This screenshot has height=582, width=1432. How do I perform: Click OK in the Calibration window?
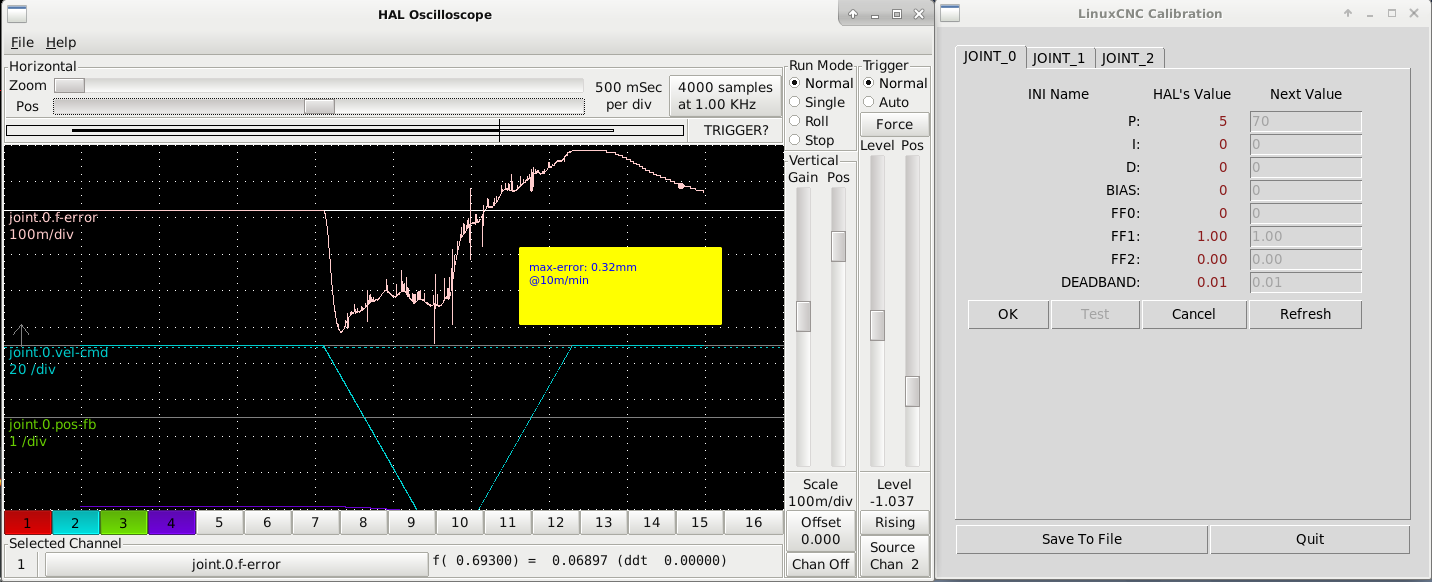point(1008,314)
